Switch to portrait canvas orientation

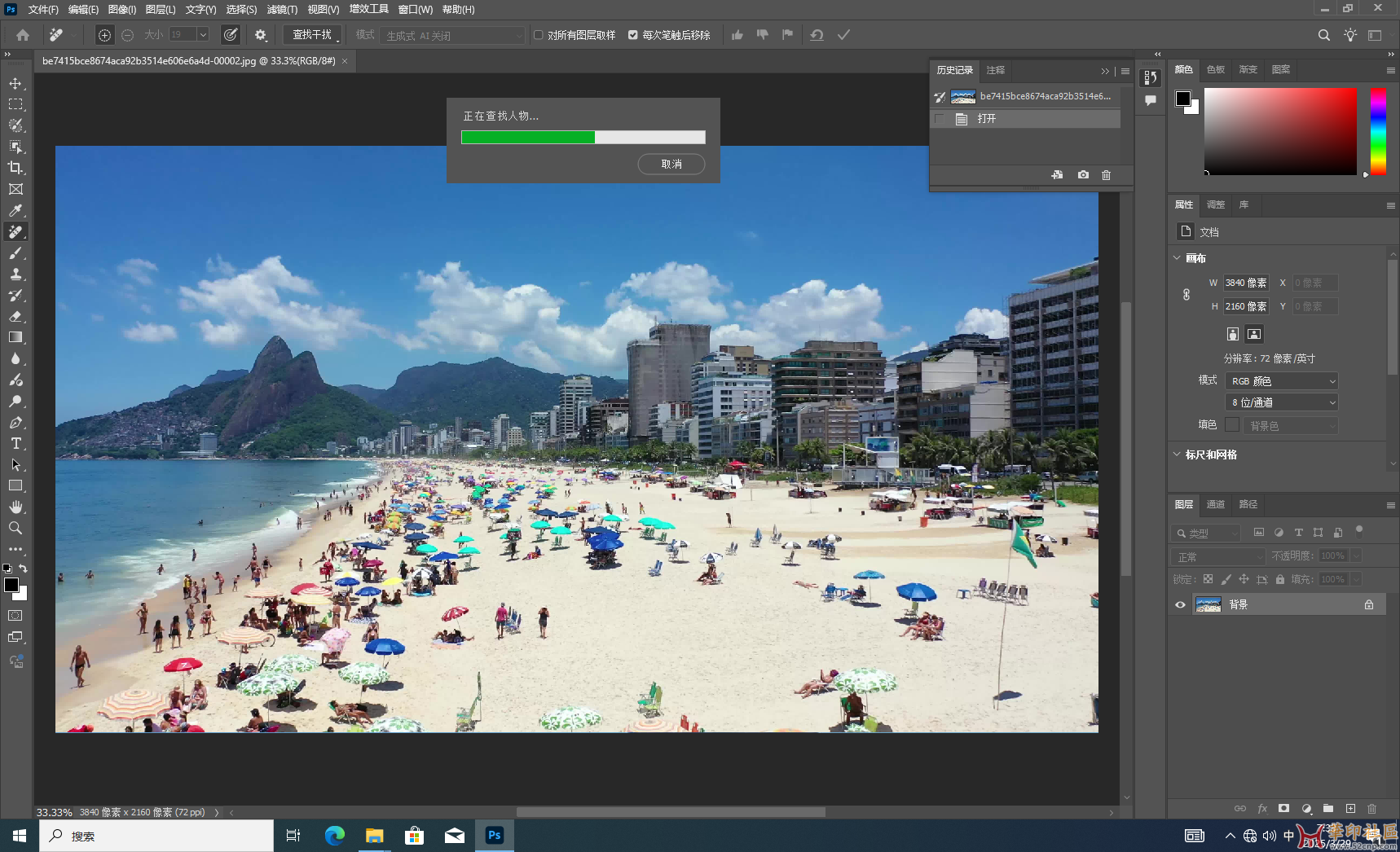coord(1233,334)
